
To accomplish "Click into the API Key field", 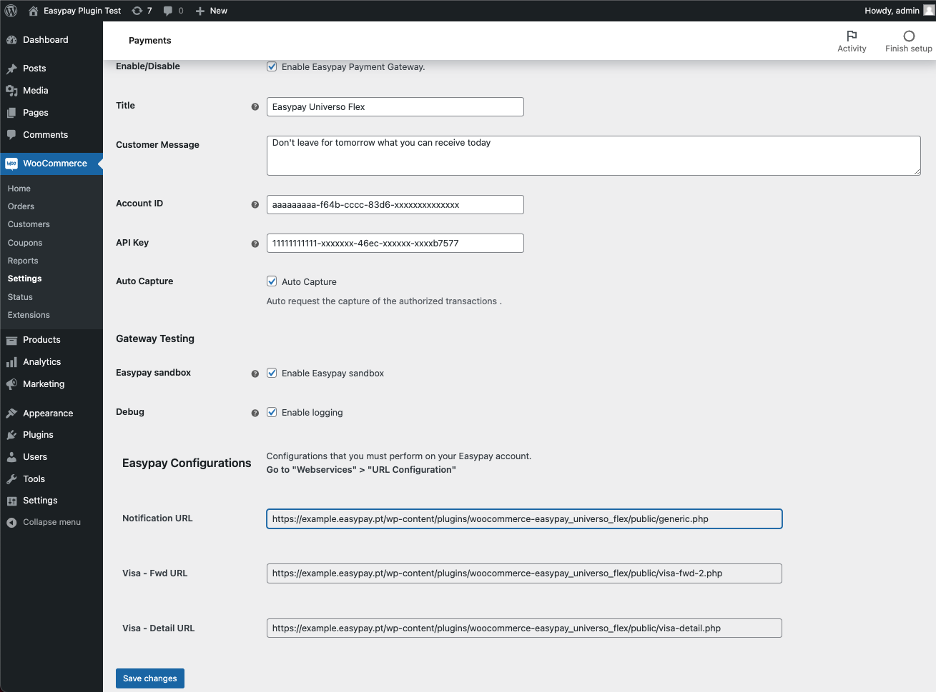I will [395, 243].
